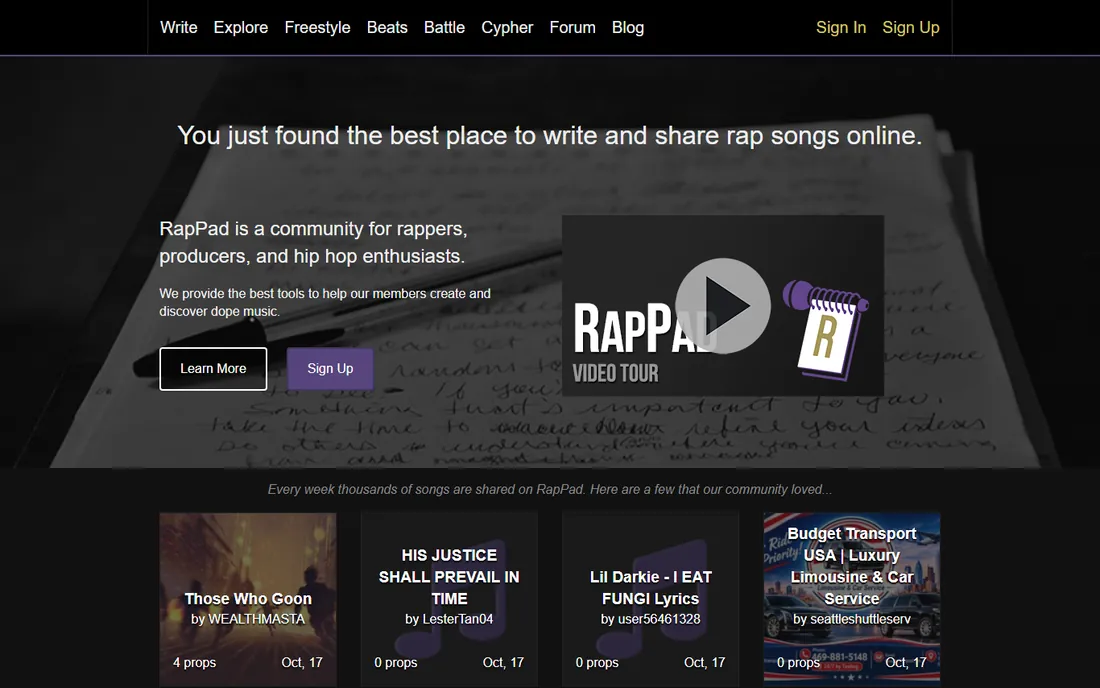
Task: Click author name seattleshuttleserv
Action: coord(860,619)
